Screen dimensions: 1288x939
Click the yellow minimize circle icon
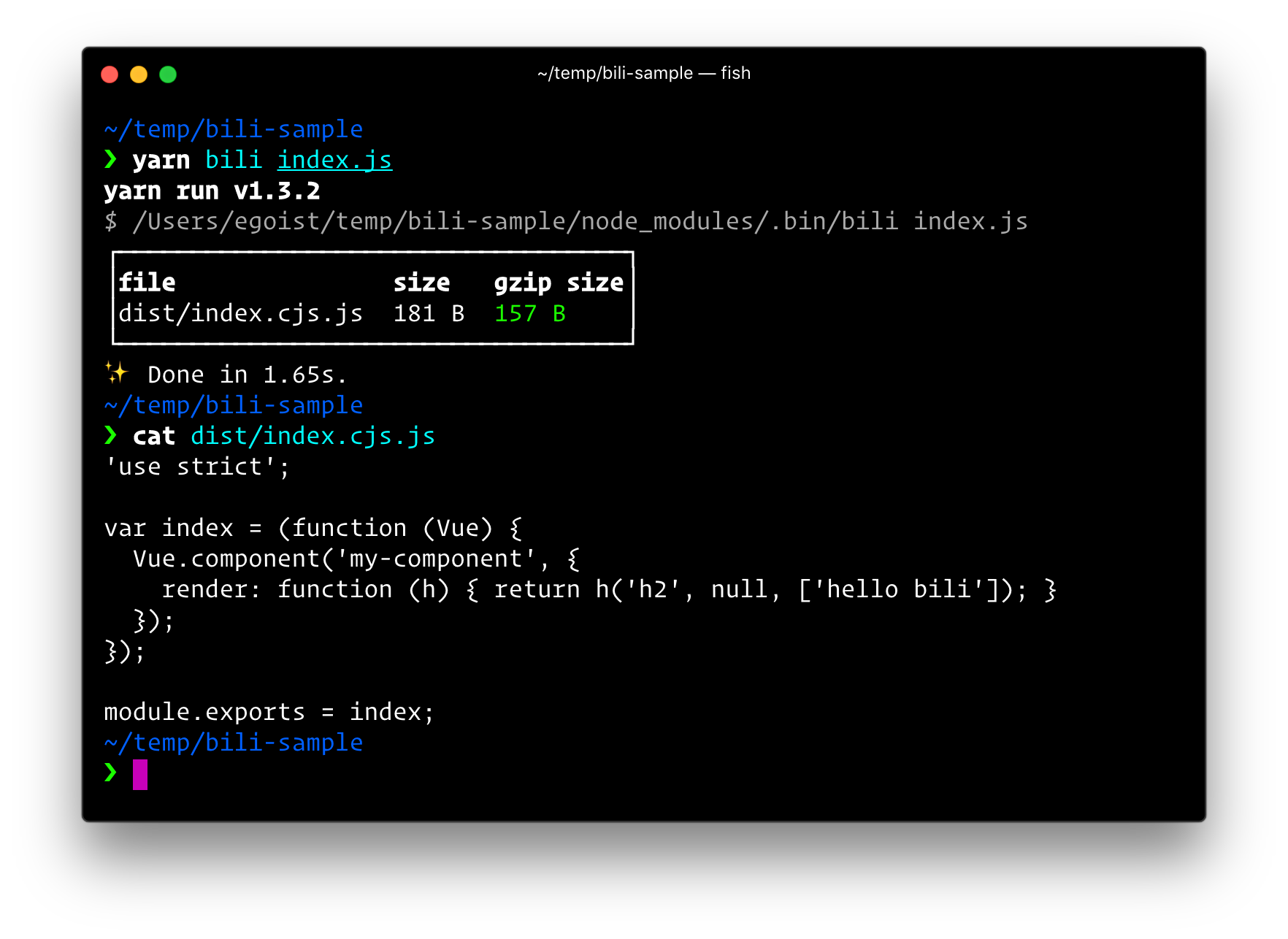click(x=139, y=74)
